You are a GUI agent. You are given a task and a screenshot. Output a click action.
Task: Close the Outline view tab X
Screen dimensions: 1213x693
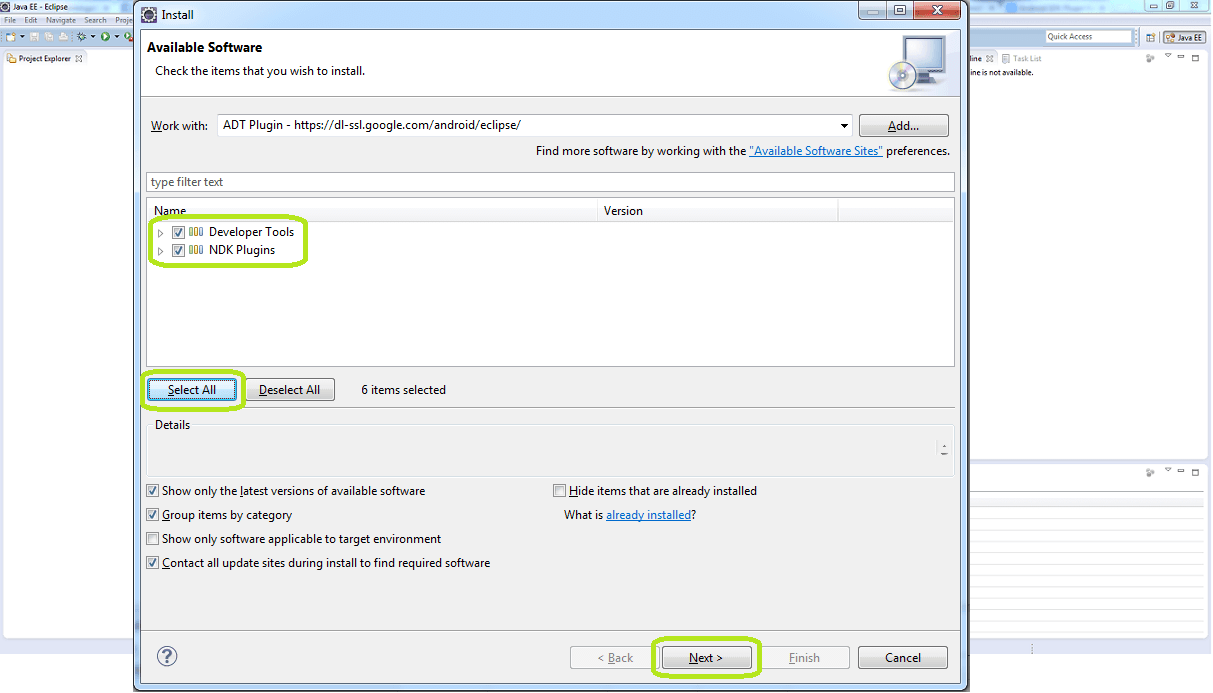(990, 58)
